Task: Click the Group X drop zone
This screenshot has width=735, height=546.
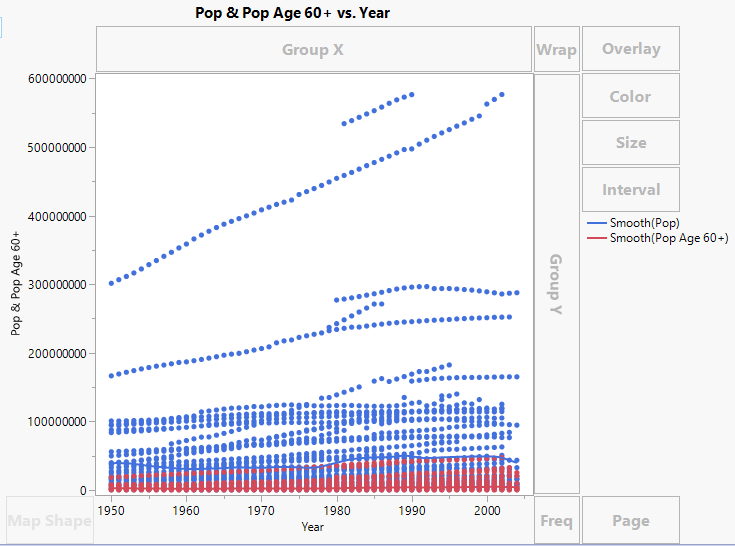Action: [x=313, y=49]
